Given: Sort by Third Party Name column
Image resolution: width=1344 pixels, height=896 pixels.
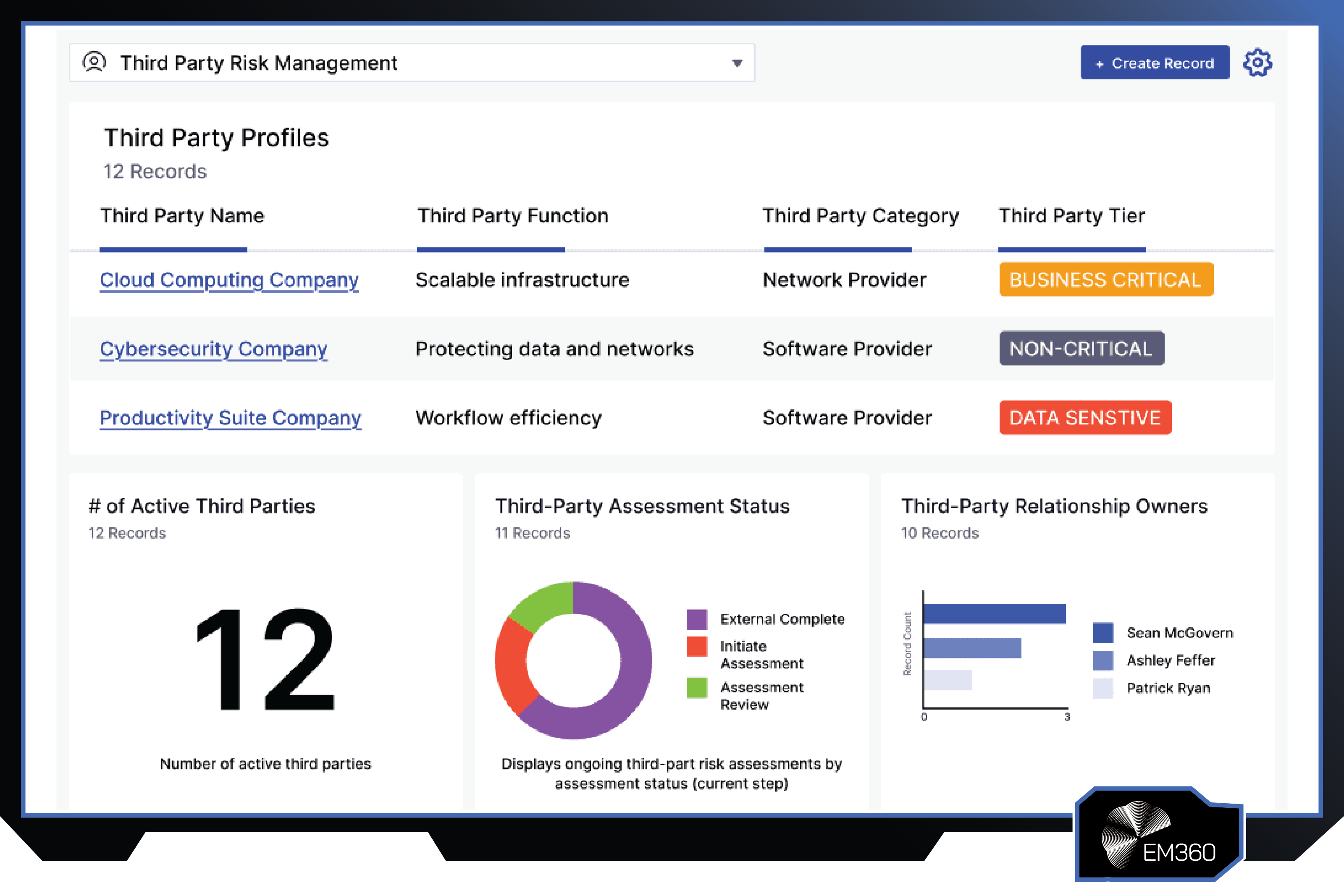Looking at the screenshot, I should (x=182, y=215).
